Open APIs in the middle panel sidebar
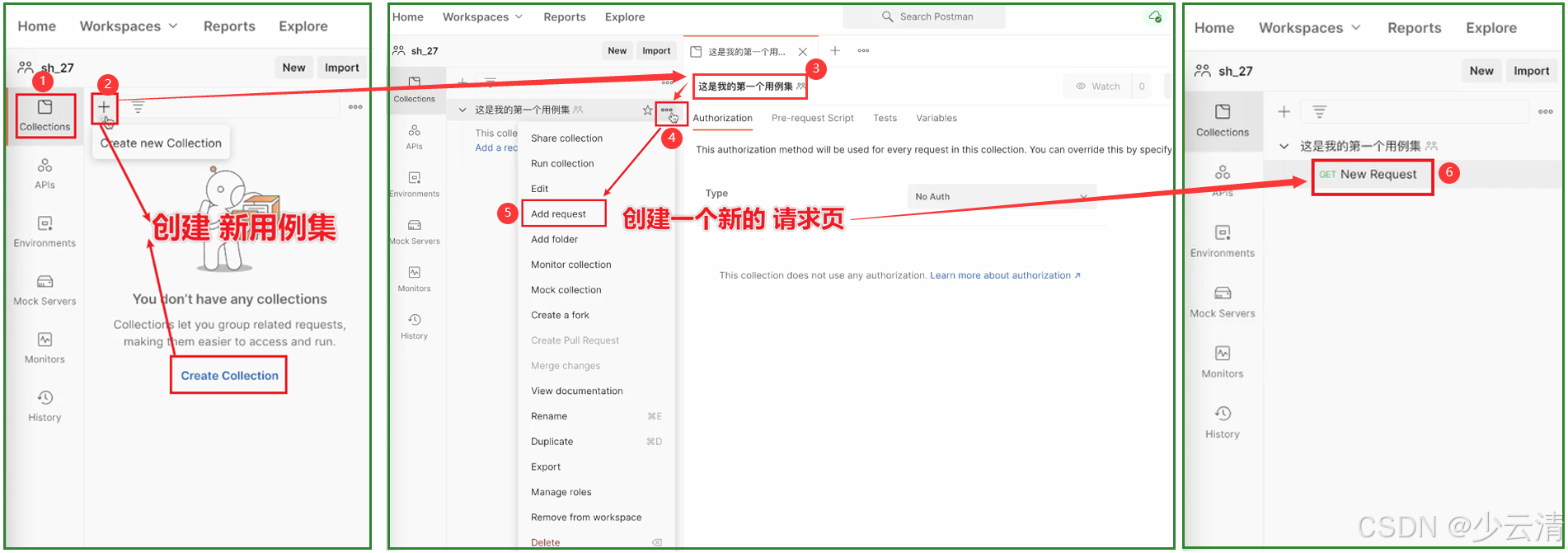 click(414, 137)
